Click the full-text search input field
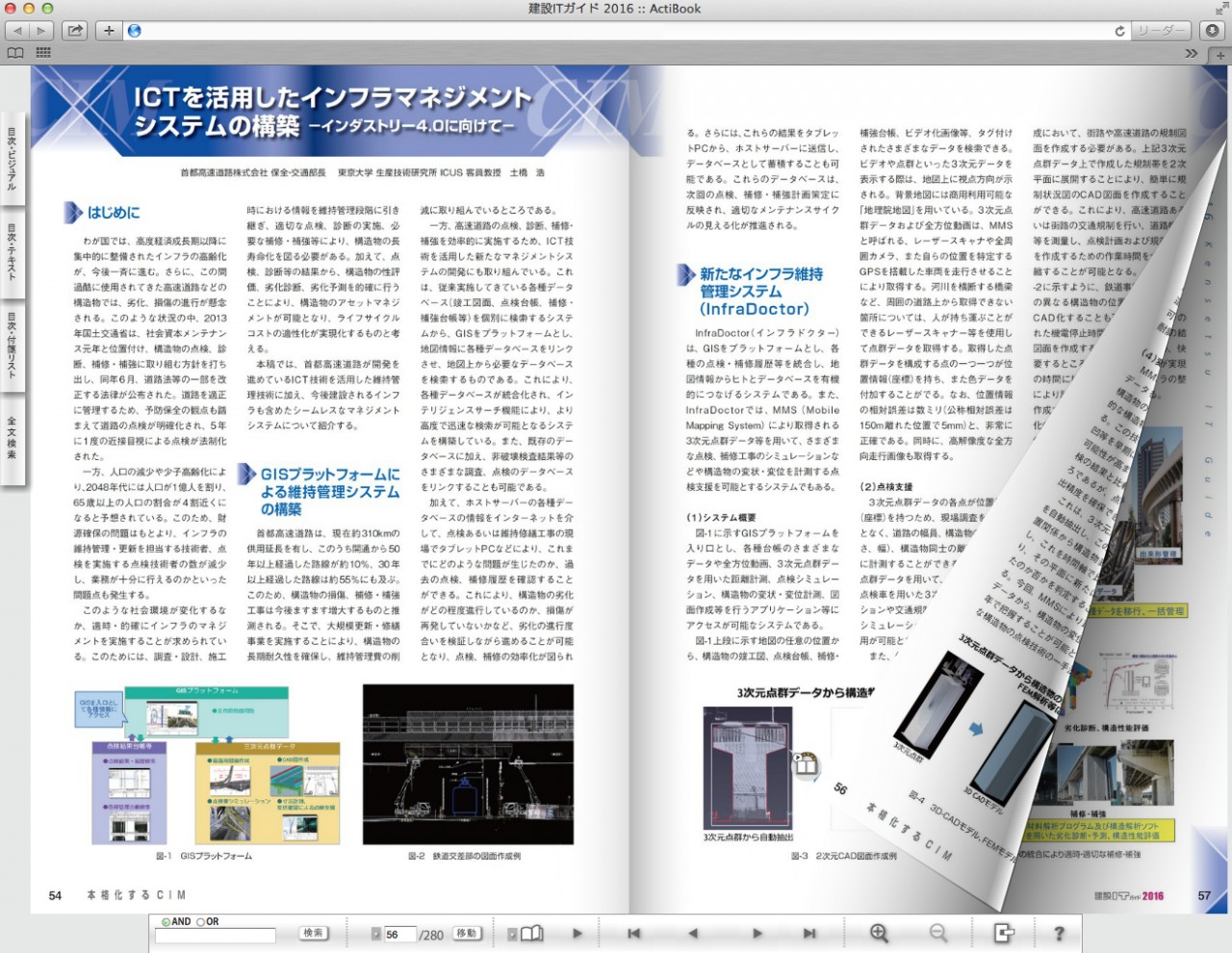This screenshot has height=953, width=1232. click(x=216, y=935)
